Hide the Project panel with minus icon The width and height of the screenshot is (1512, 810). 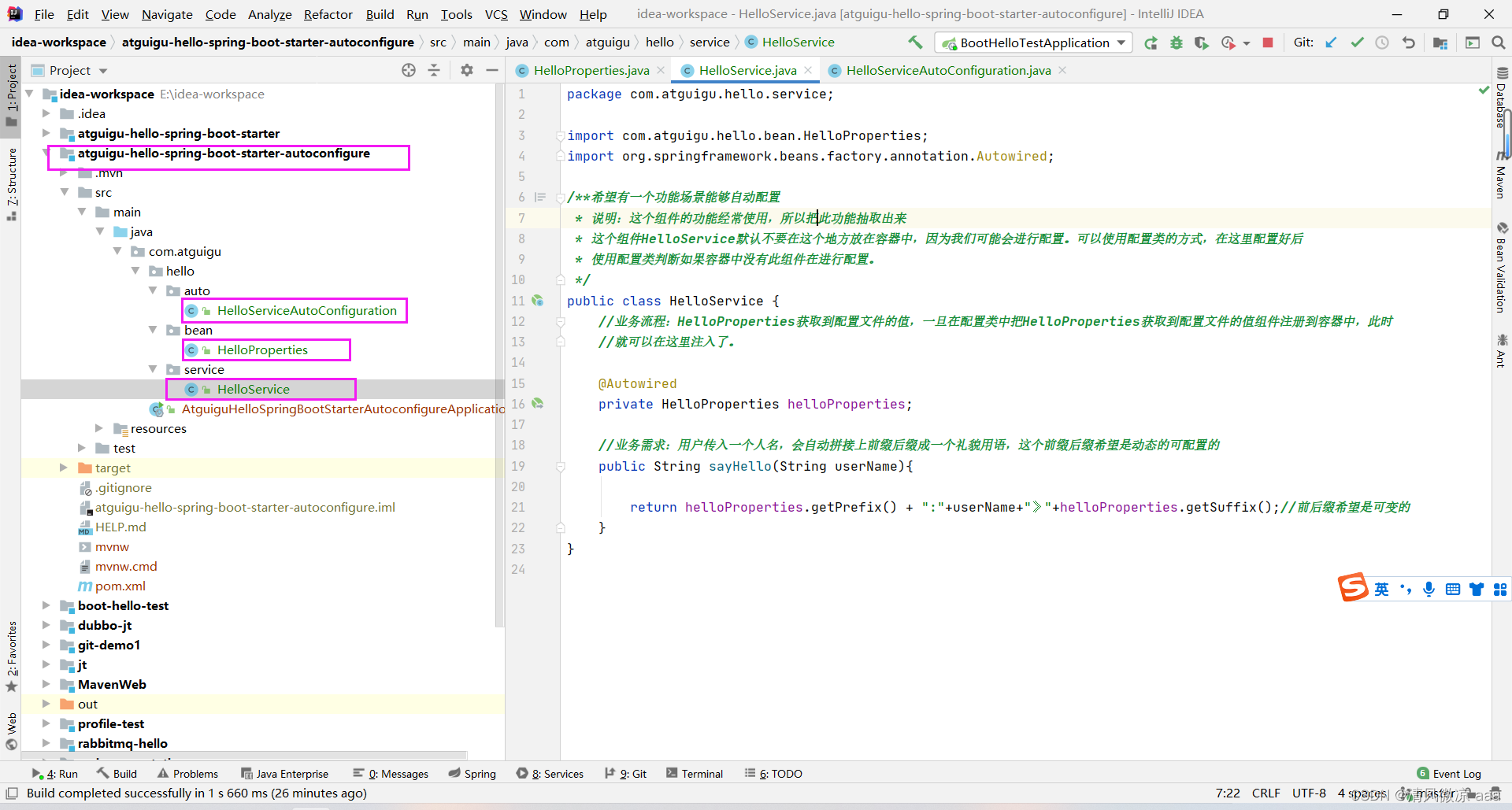point(492,70)
